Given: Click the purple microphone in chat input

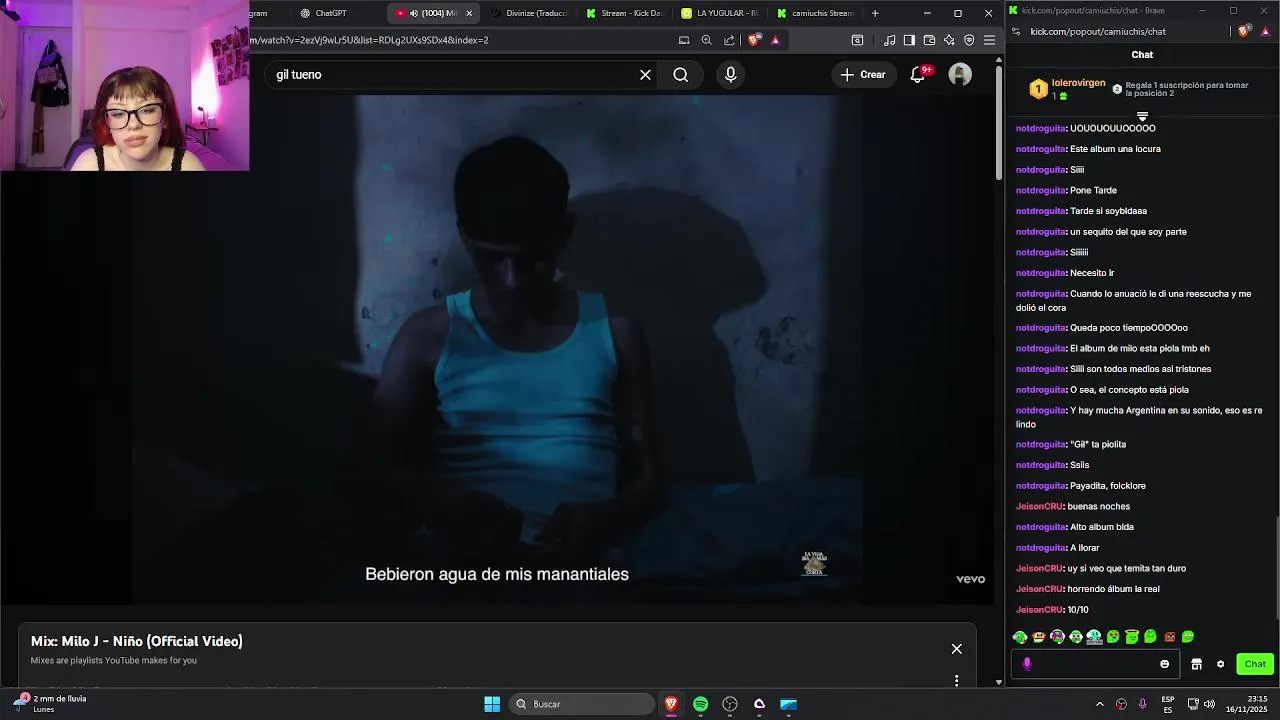Looking at the screenshot, I should click(1027, 664).
